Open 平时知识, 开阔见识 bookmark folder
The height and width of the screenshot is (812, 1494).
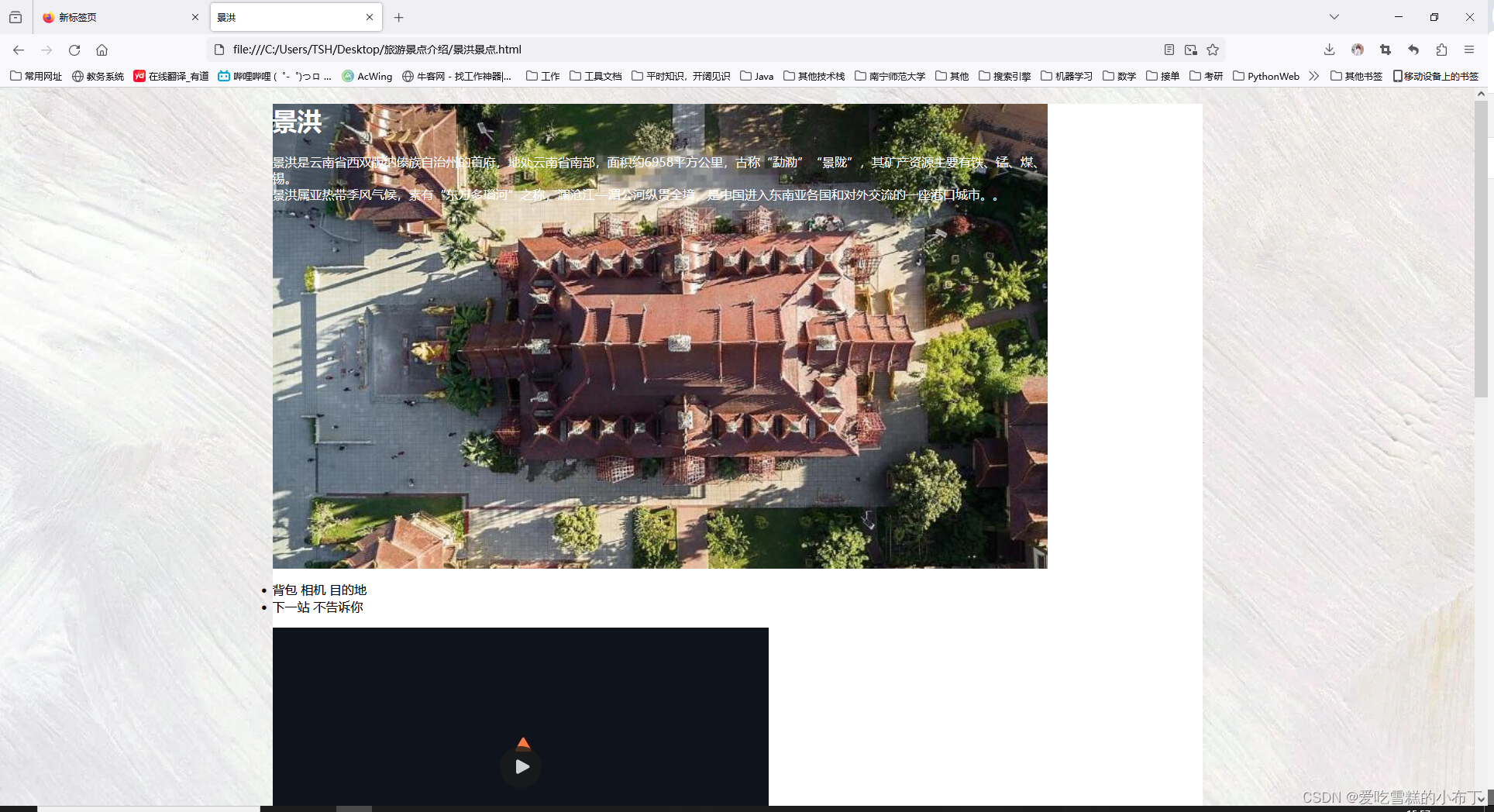coord(680,76)
